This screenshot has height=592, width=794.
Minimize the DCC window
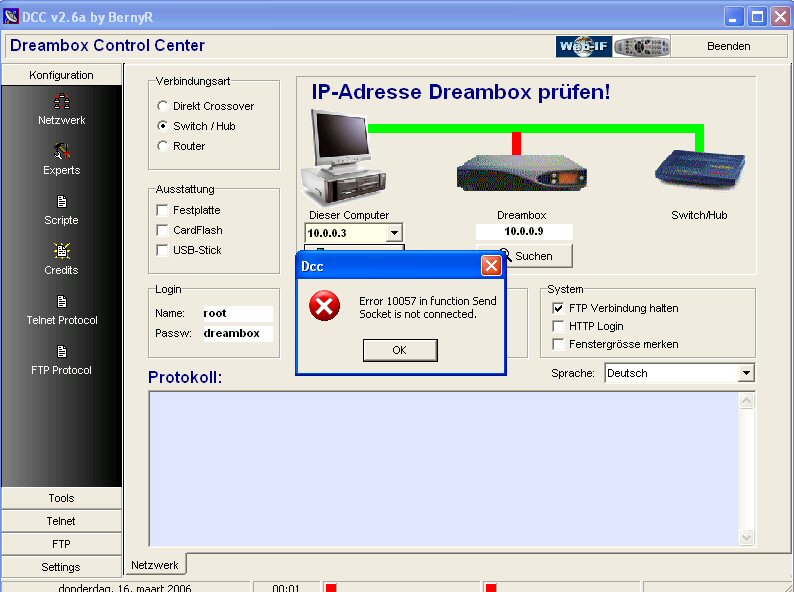(x=733, y=17)
